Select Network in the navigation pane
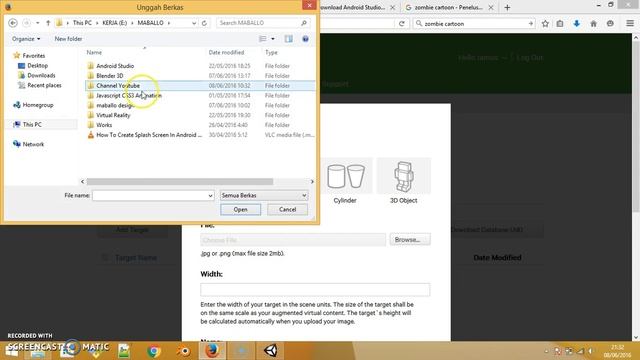 click(x=33, y=144)
